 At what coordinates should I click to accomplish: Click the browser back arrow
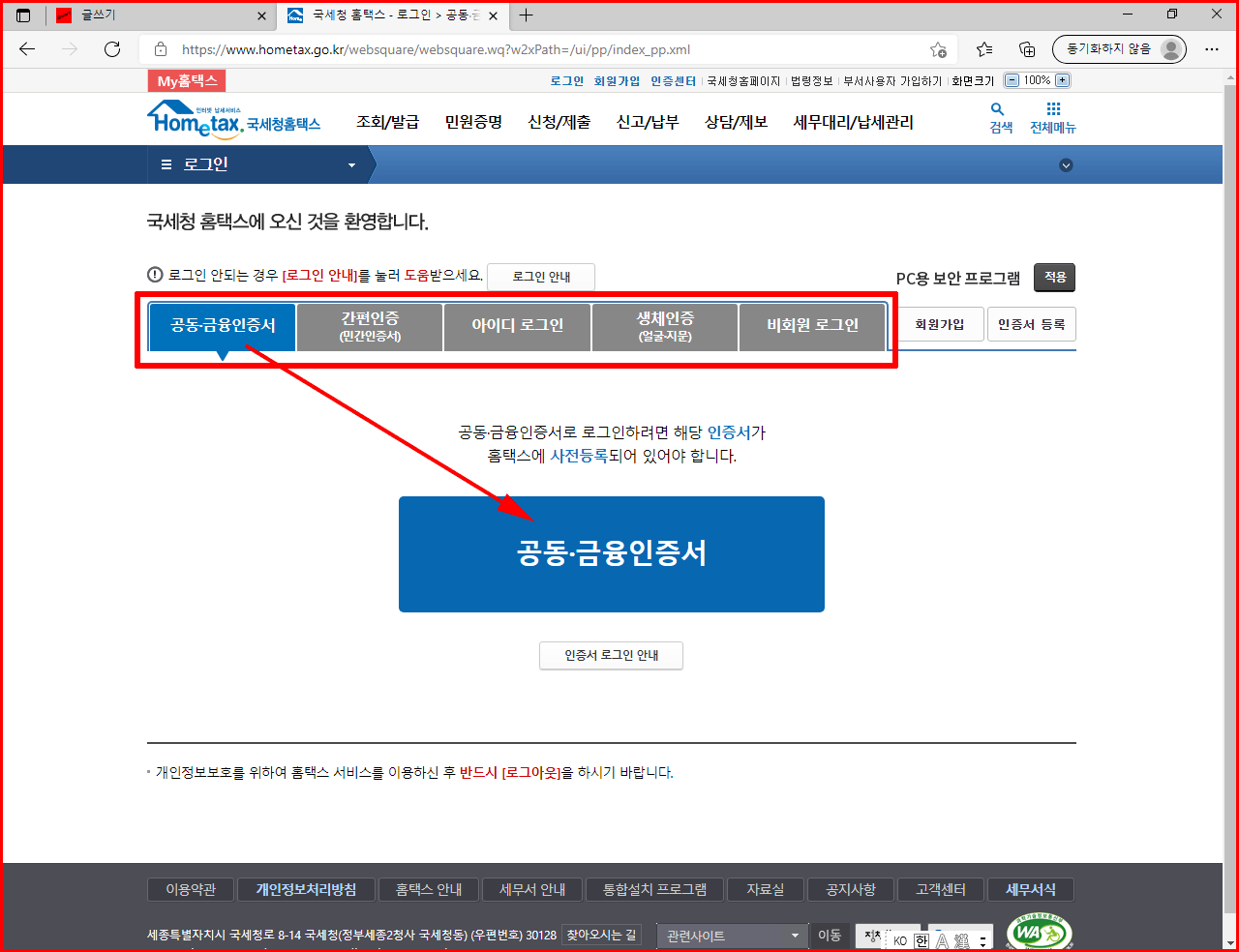[x=27, y=49]
